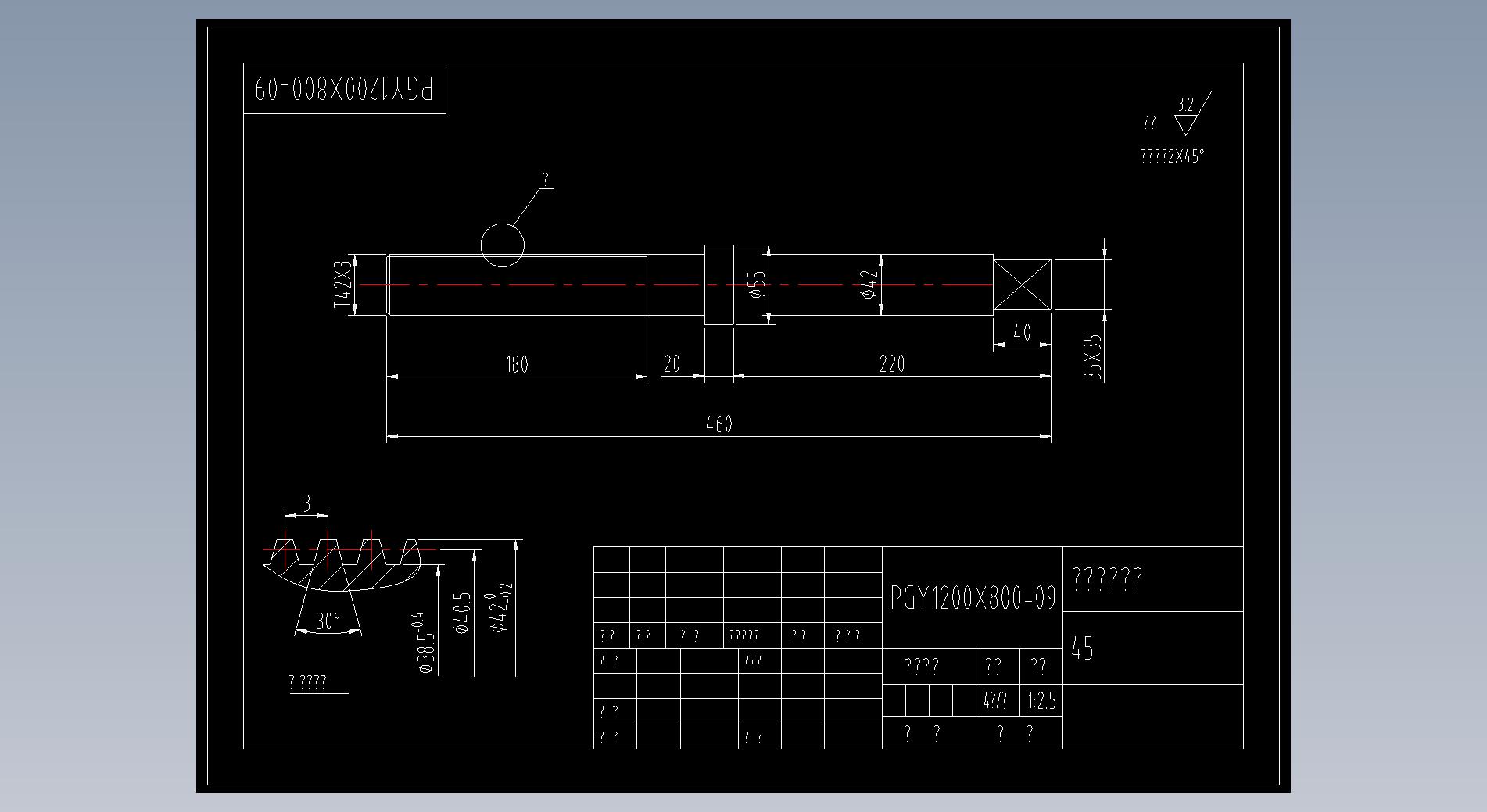Image resolution: width=1487 pixels, height=812 pixels.
Task: Click the 1:2.5 scale cell
Action: coord(1041,701)
